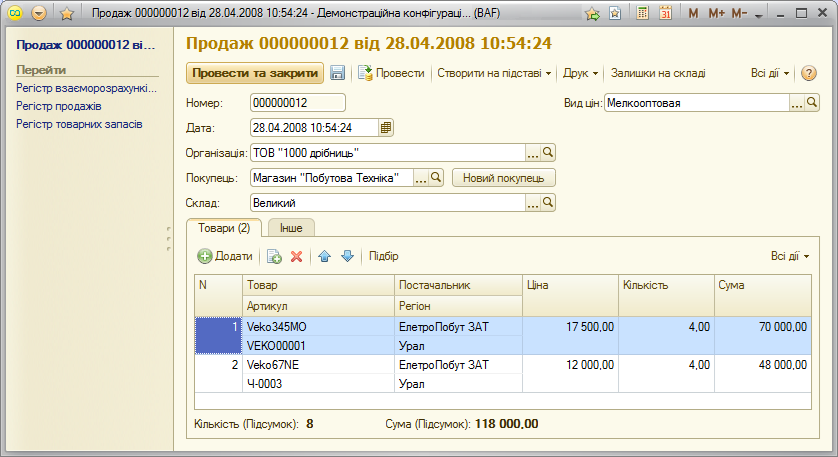Click the Склад field containing Великий
This screenshot has height=457, width=838.
coord(388,203)
